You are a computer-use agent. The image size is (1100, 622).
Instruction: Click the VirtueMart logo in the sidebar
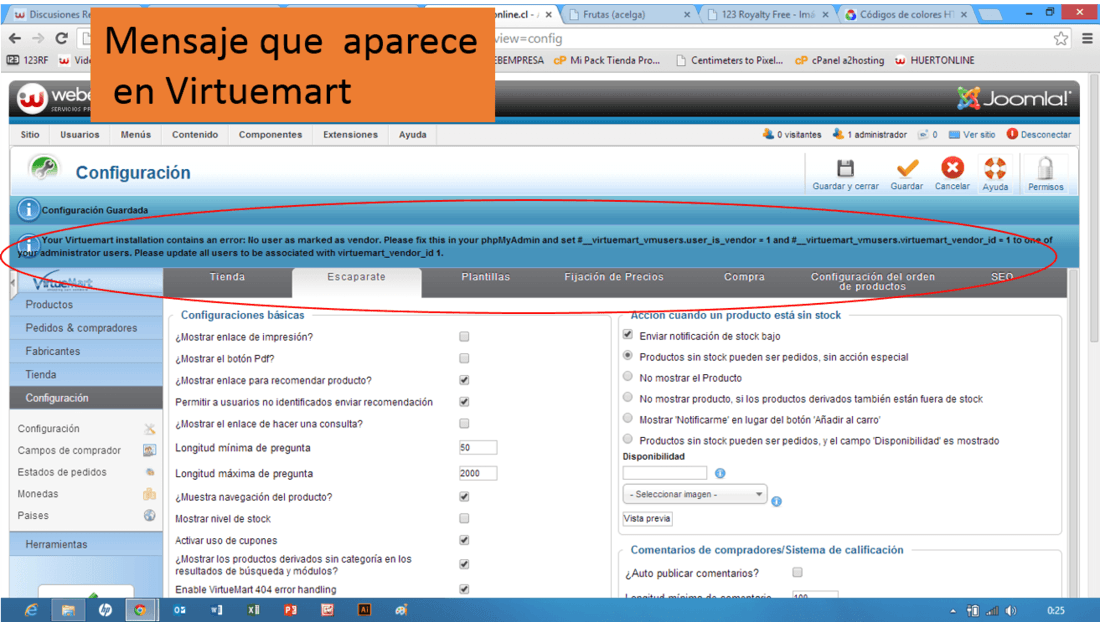(x=63, y=282)
